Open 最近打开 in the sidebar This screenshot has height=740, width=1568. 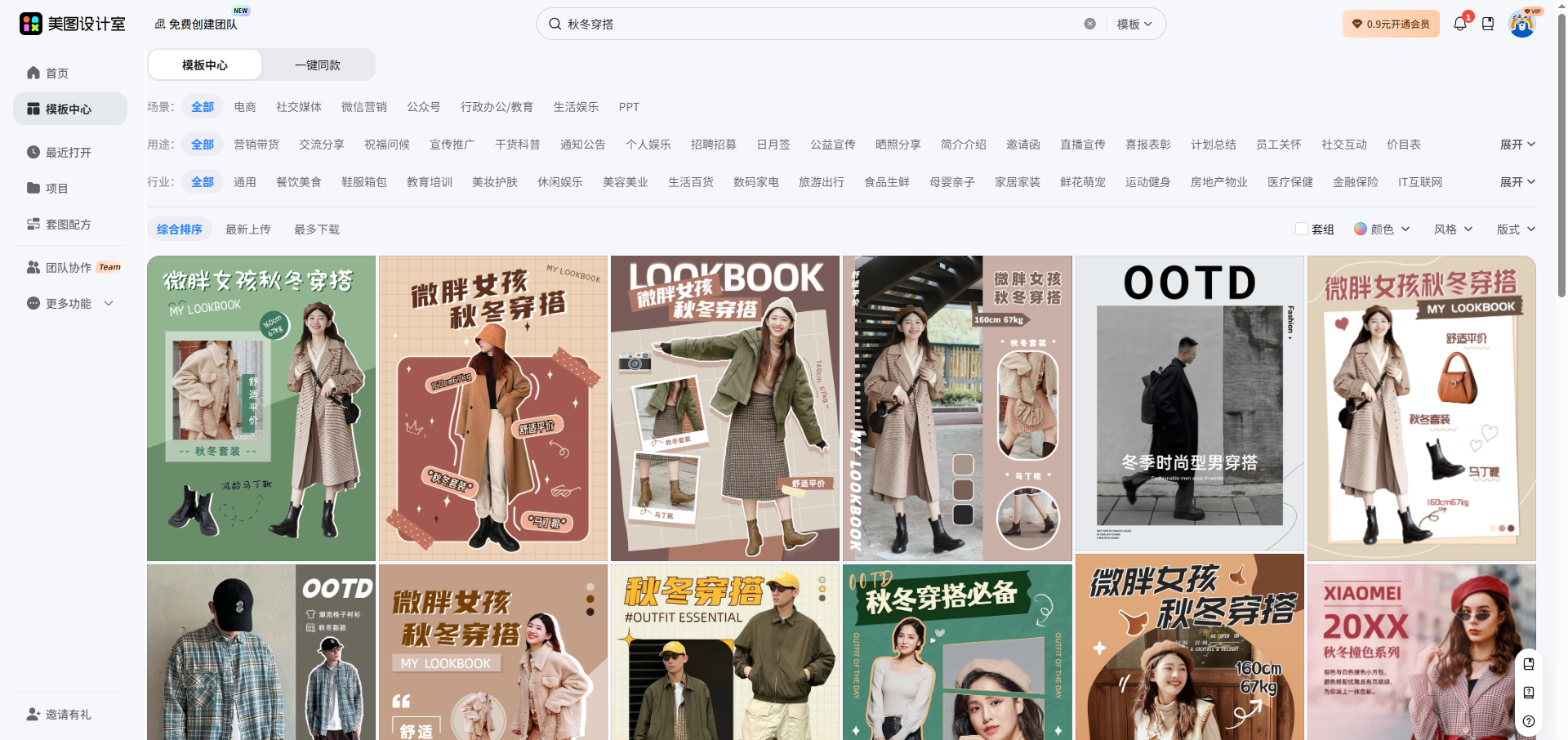tap(69, 153)
